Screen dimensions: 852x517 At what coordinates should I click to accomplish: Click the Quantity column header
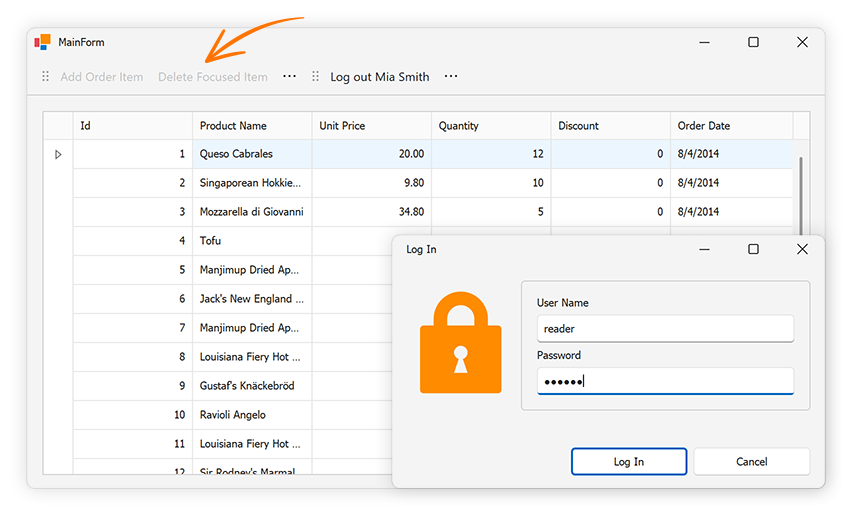[491, 126]
